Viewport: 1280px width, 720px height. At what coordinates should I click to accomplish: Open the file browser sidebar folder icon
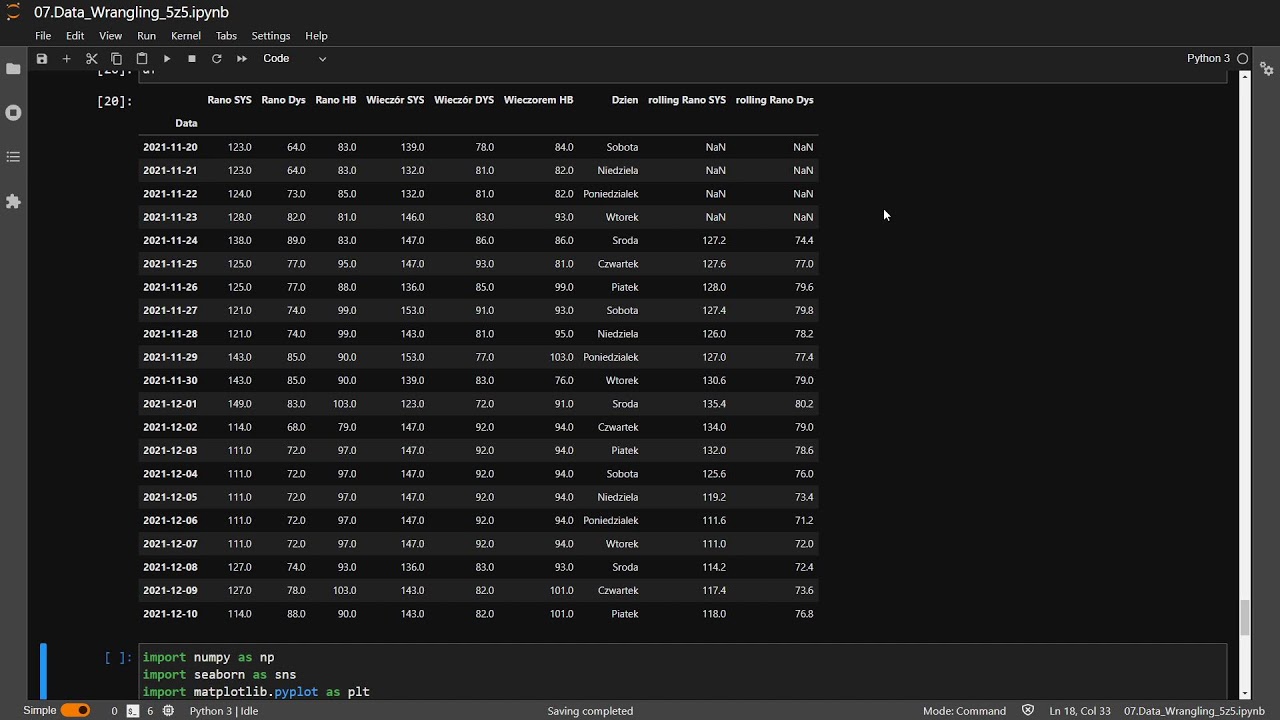coord(13,69)
